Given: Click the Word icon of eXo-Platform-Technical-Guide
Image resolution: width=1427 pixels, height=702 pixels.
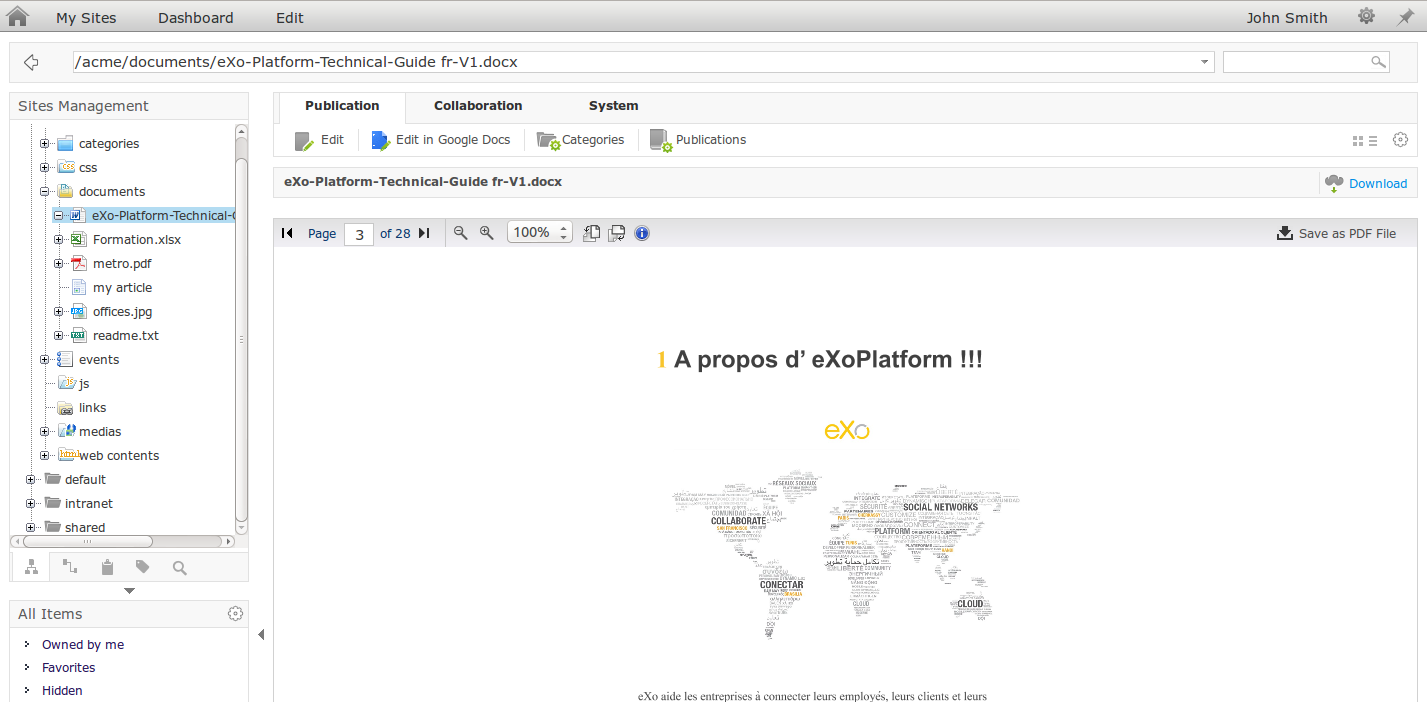Looking at the screenshot, I should [76, 215].
